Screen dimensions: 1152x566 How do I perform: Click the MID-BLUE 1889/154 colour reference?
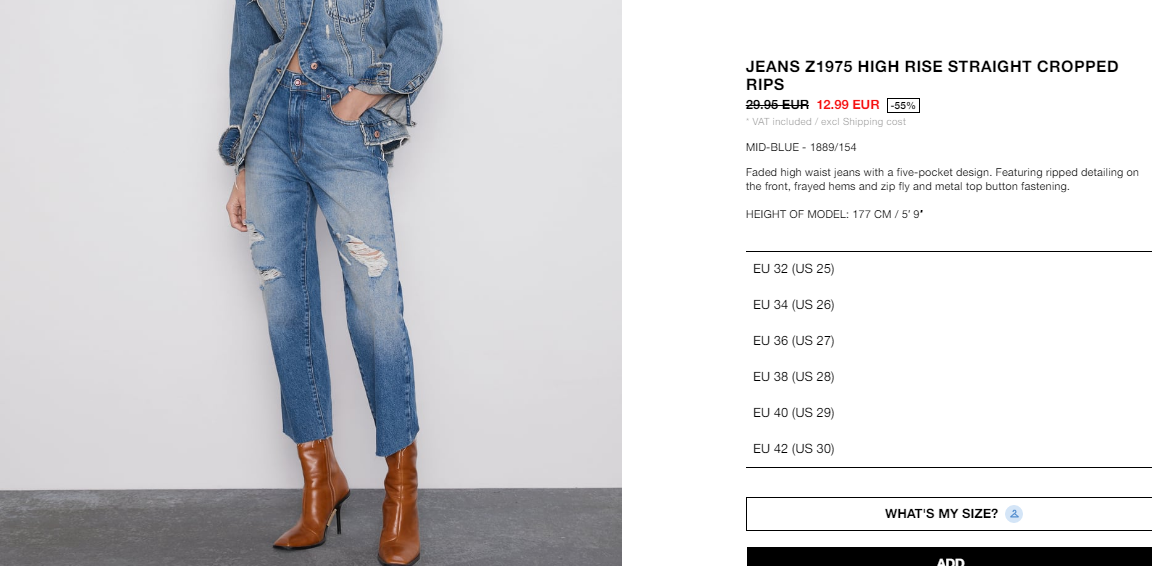click(x=801, y=147)
